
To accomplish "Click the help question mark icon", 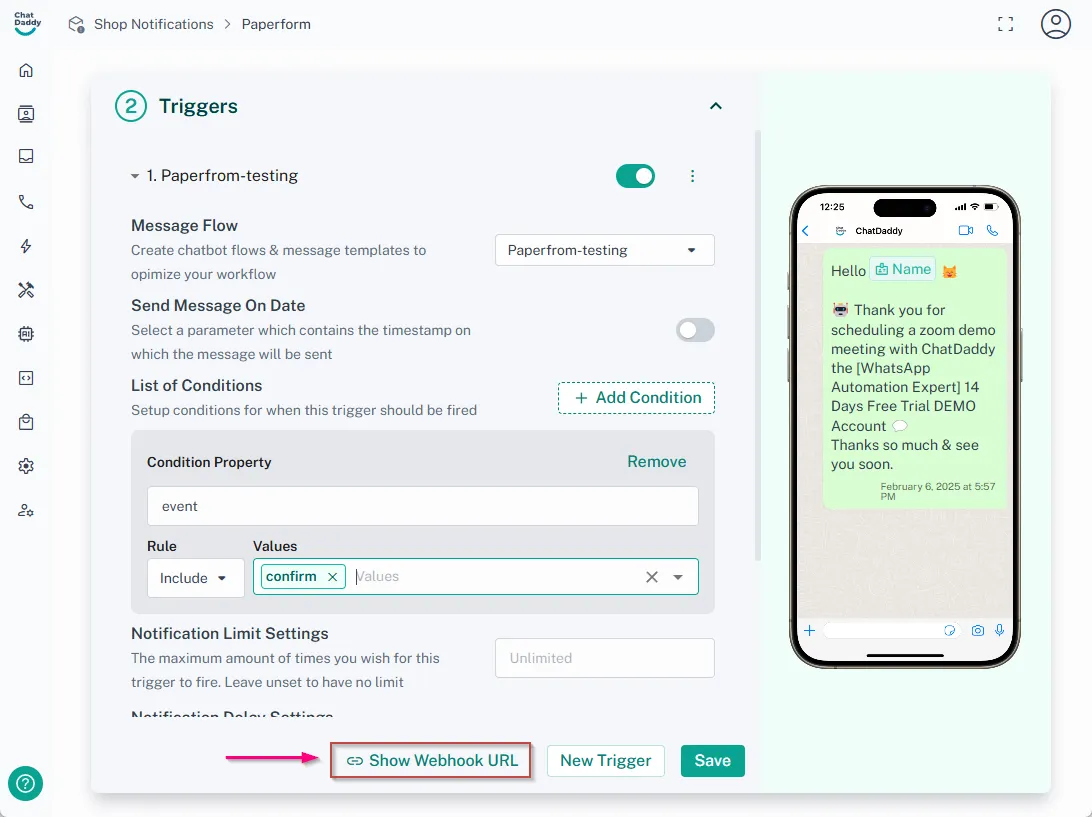I will (x=25, y=783).
